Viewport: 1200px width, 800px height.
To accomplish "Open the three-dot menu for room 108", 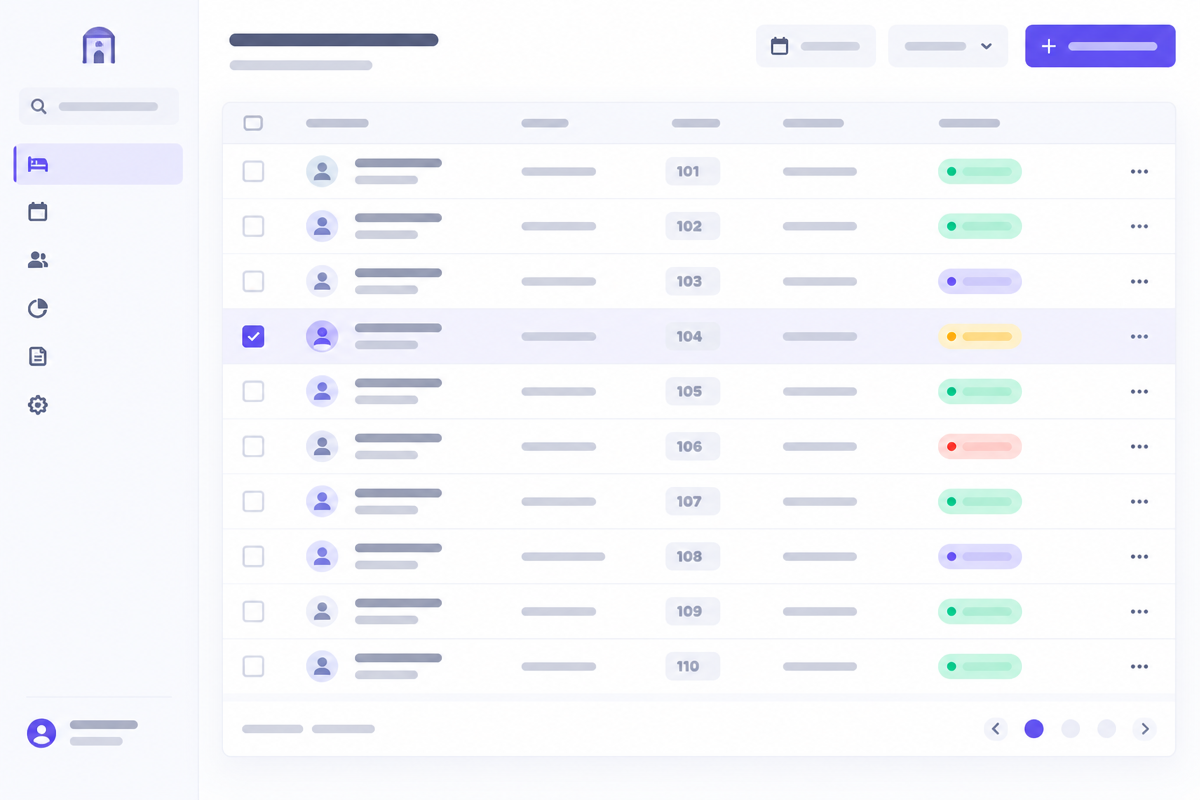I will tap(1139, 556).
